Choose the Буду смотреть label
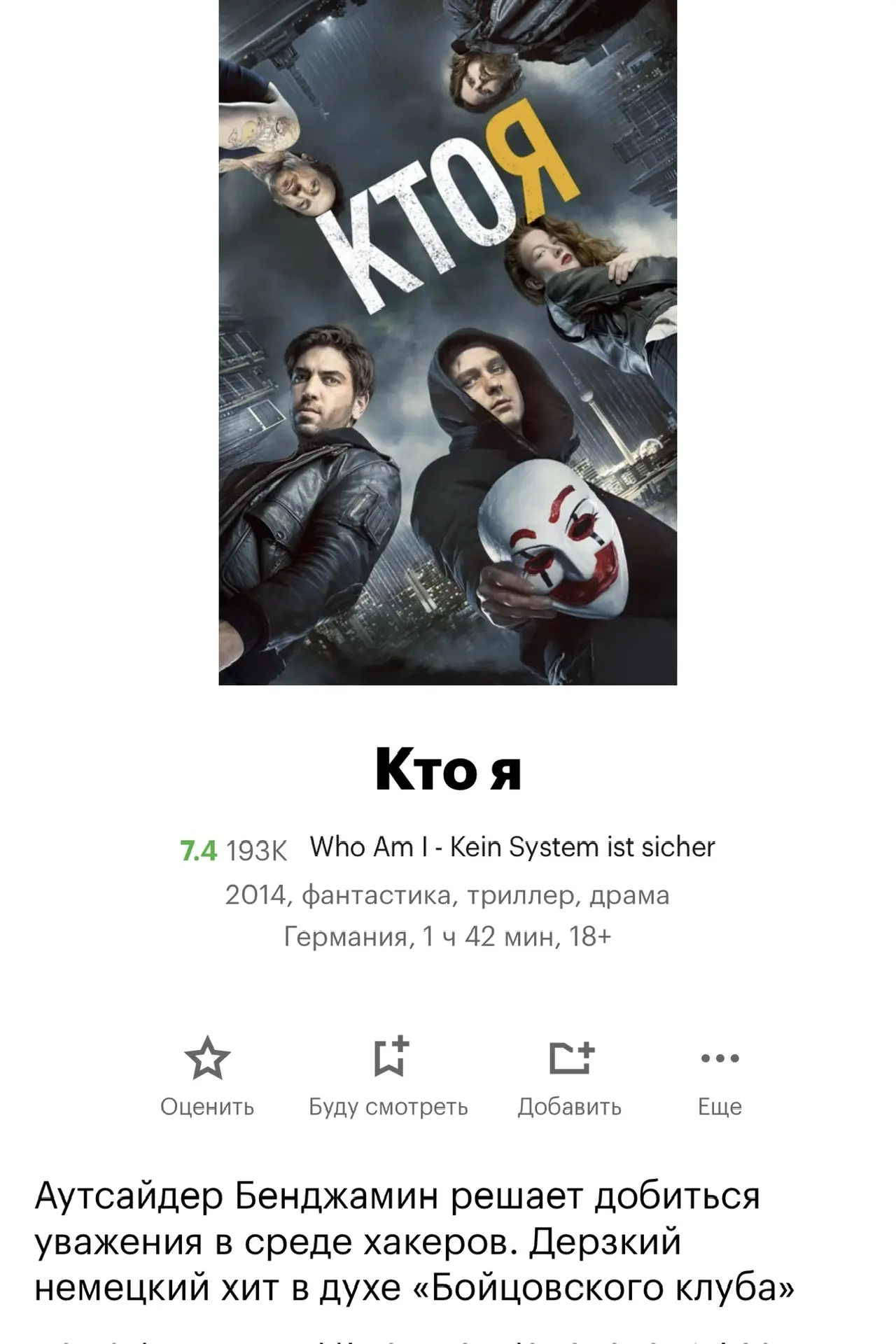The height and width of the screenshot is (1344, 896). pyautogui.click(x=388, y=1107)
